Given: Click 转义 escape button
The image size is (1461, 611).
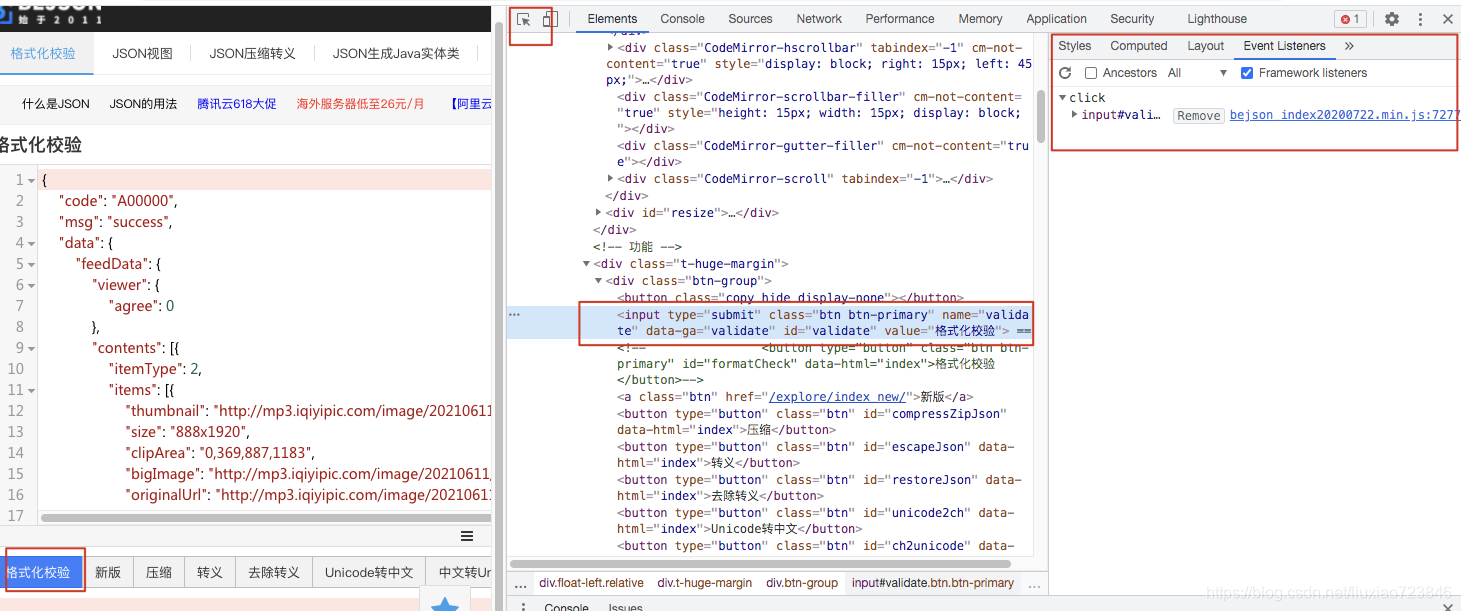Looking at the screenshot, I should click(x=210, y=572).
